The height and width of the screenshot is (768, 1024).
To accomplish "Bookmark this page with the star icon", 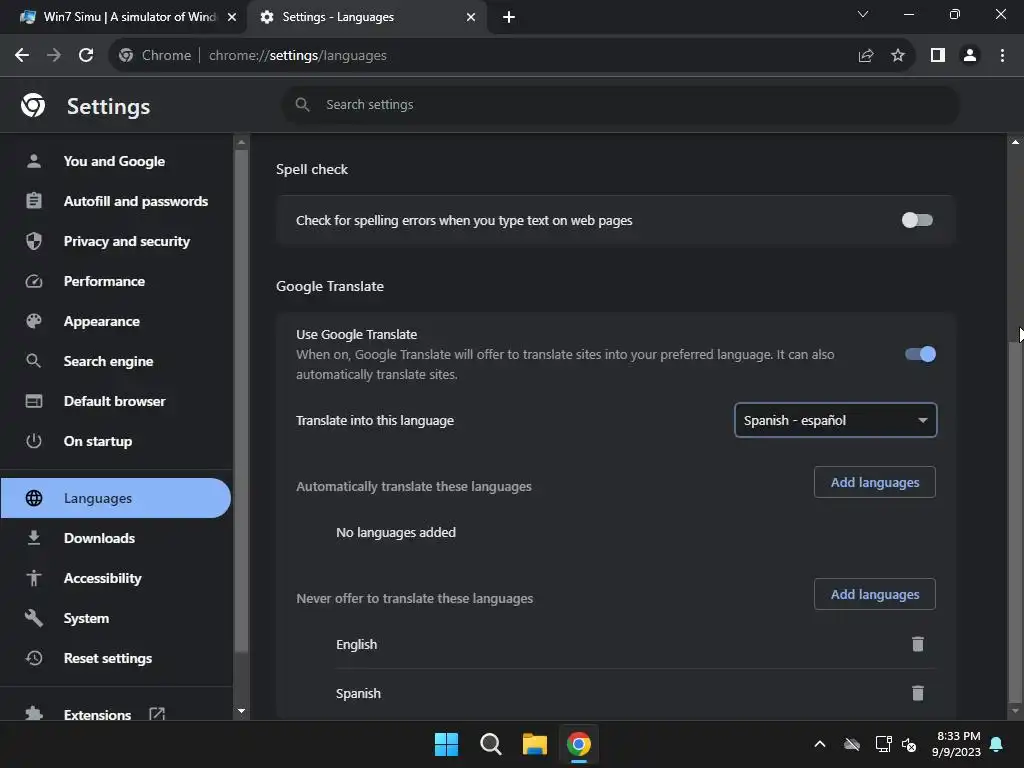I will tap(898, 56).
